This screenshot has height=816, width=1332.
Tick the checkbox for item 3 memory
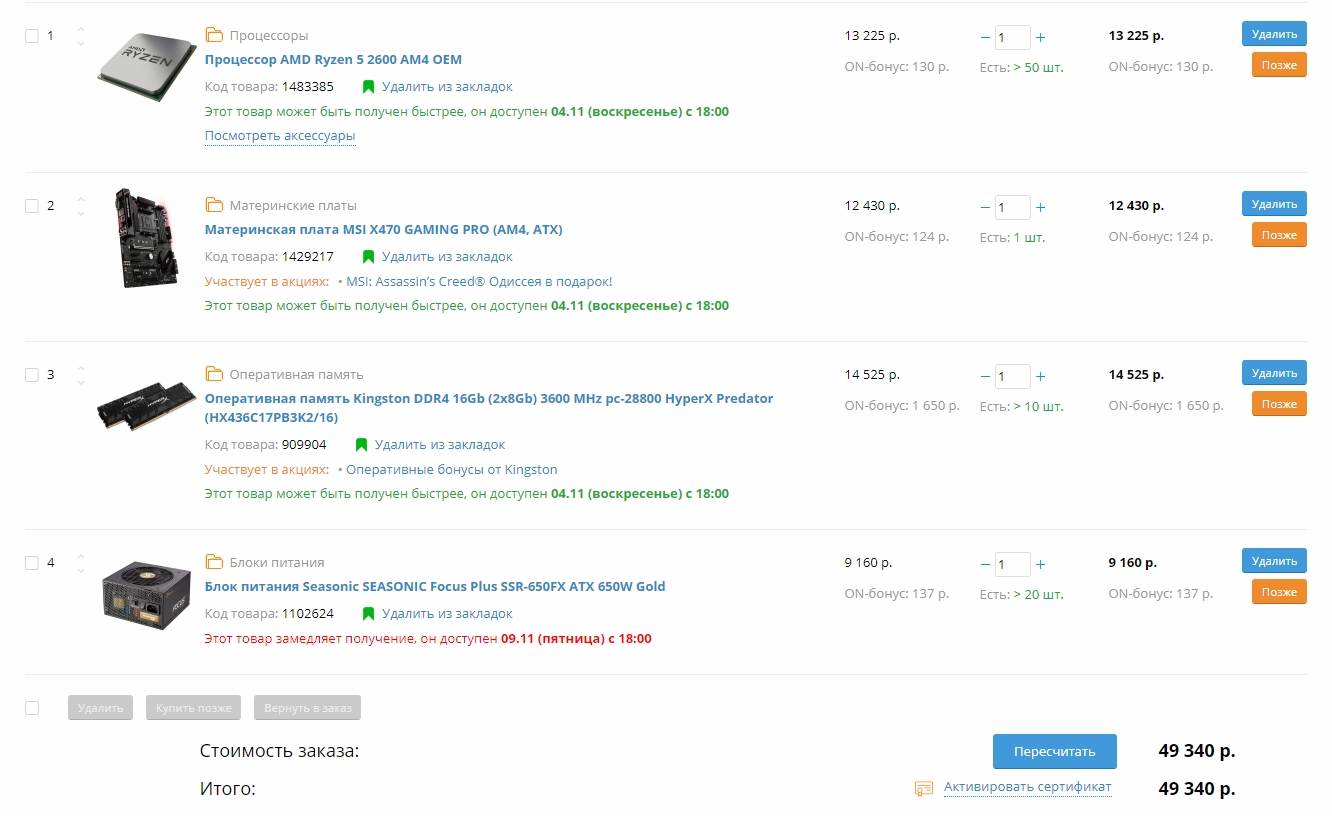tap(31, 375)
